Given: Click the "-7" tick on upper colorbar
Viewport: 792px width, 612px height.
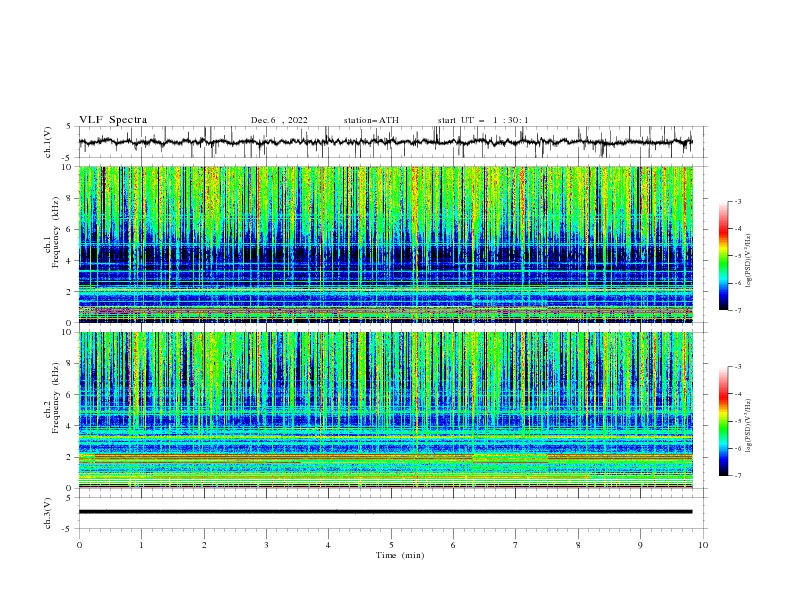Looking at the screenshot, I should click(737, 310).
